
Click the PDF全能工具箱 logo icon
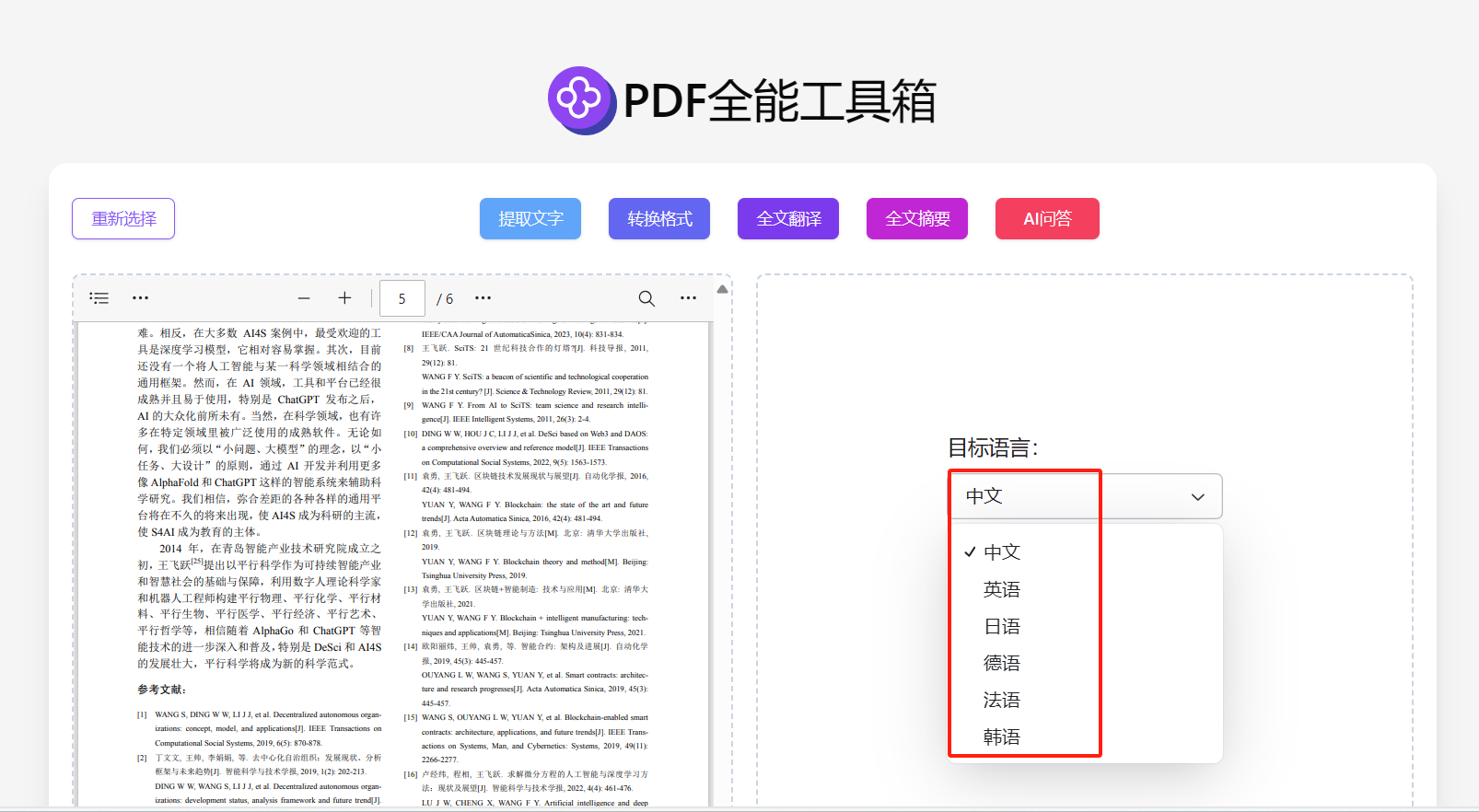pyautogui.click(x=581, y=100)
